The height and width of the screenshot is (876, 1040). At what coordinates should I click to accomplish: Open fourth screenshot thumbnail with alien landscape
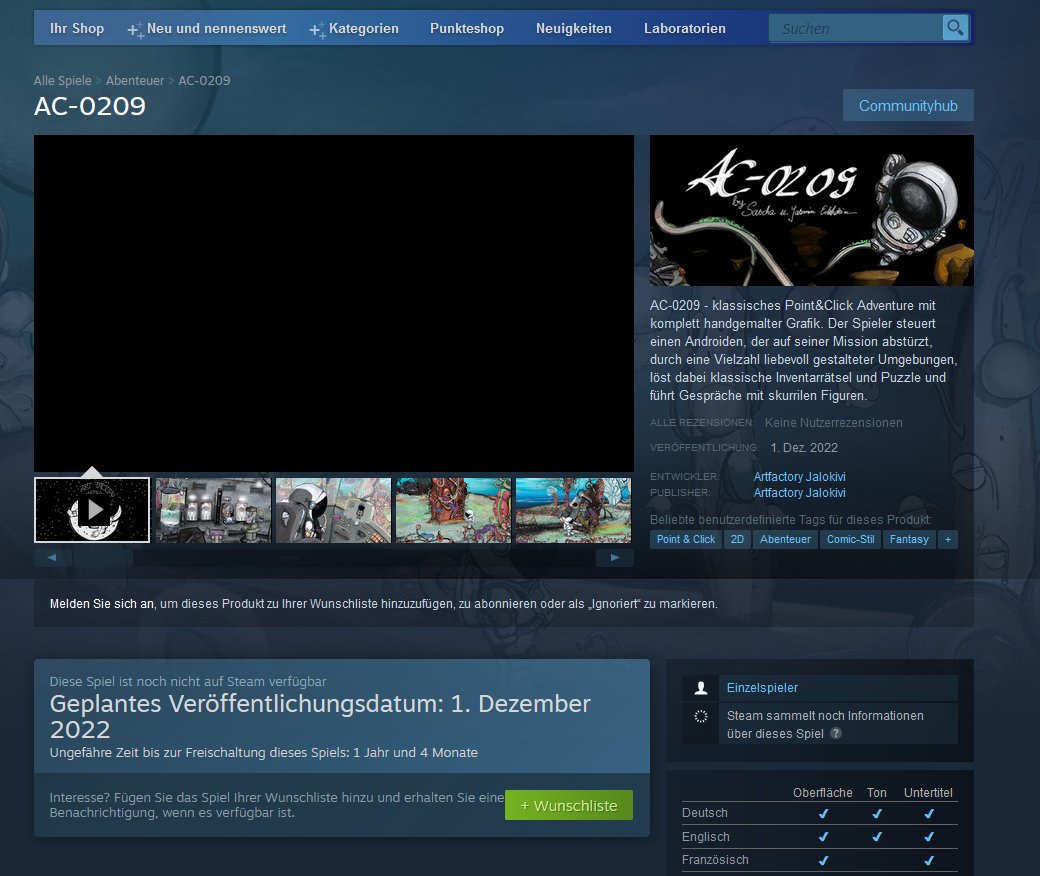click(x=453, y=510)
